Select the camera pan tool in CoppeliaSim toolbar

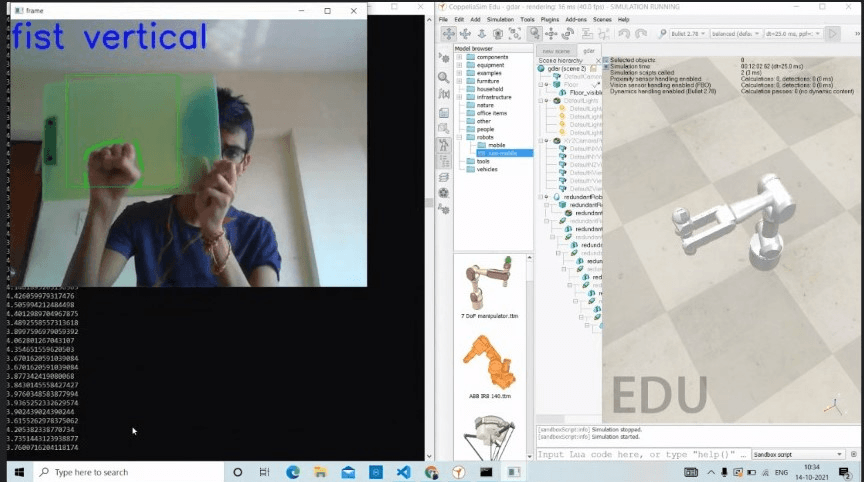449,34
